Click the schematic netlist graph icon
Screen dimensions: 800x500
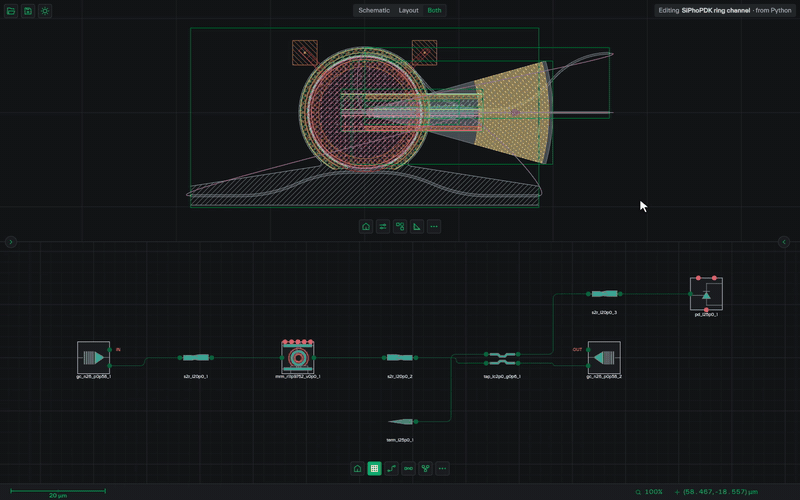(x=426, y=468)
